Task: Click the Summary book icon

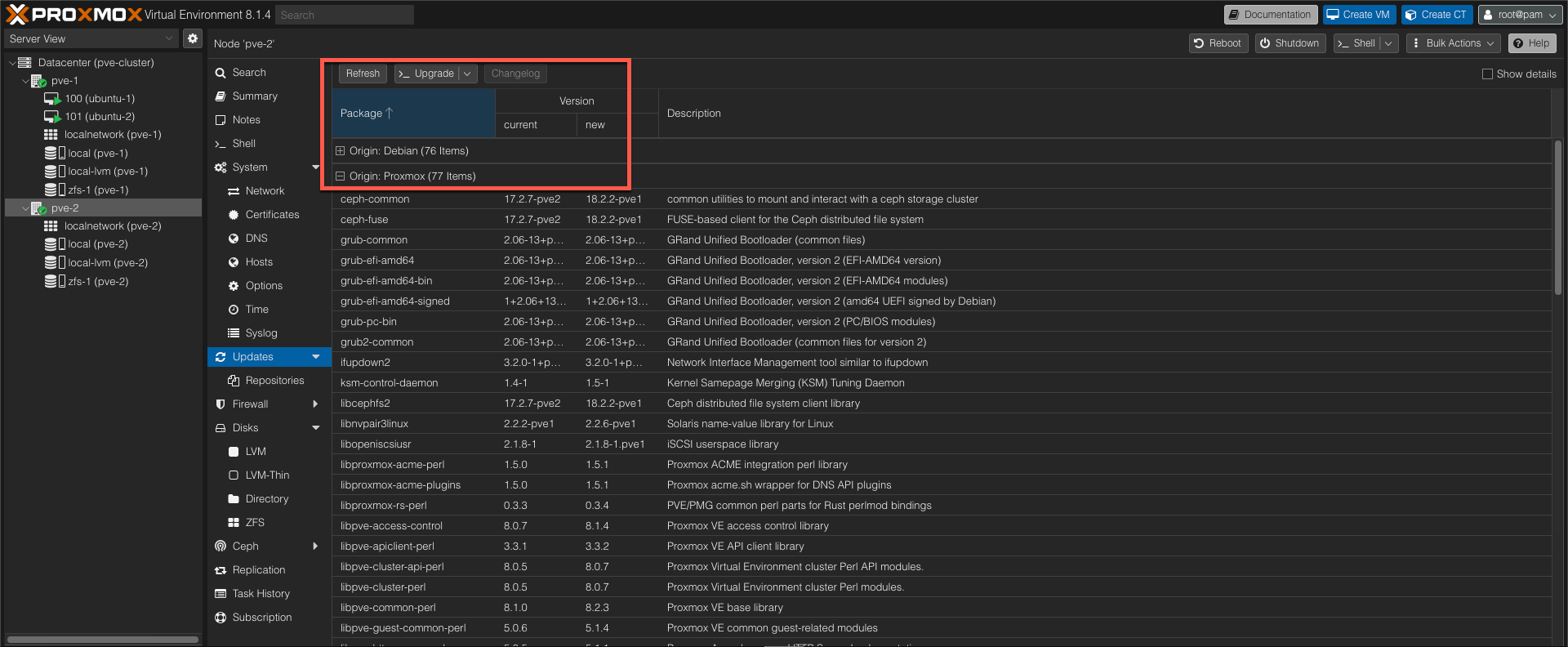Action: [x=220, y=96]
